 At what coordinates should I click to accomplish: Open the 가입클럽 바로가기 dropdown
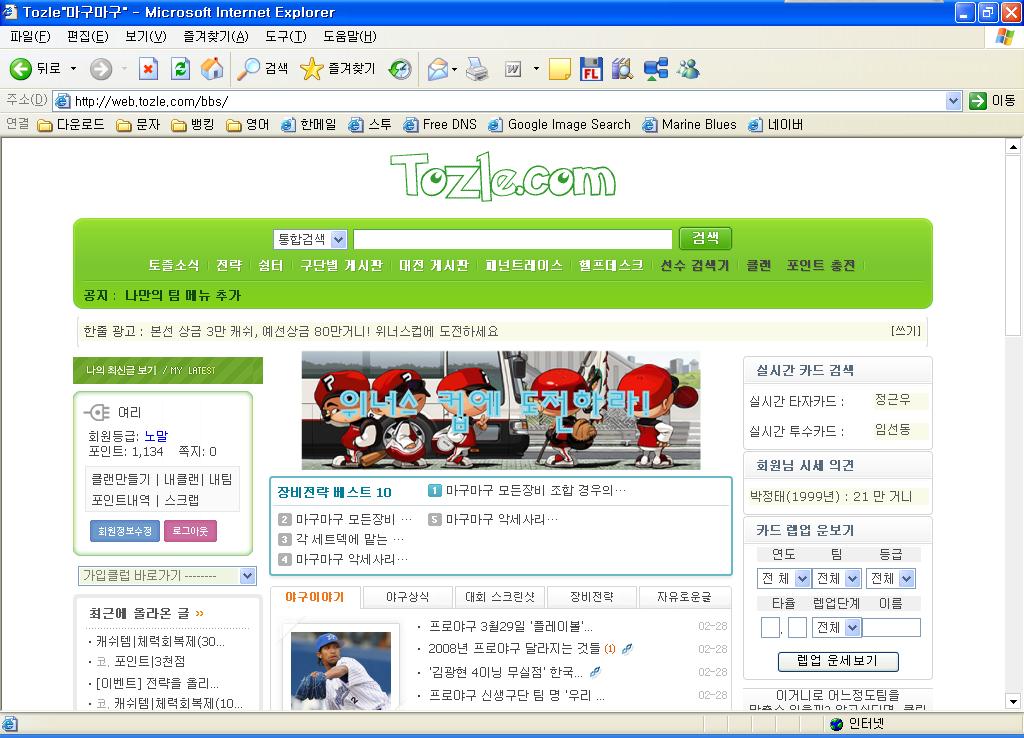(167, 576)
